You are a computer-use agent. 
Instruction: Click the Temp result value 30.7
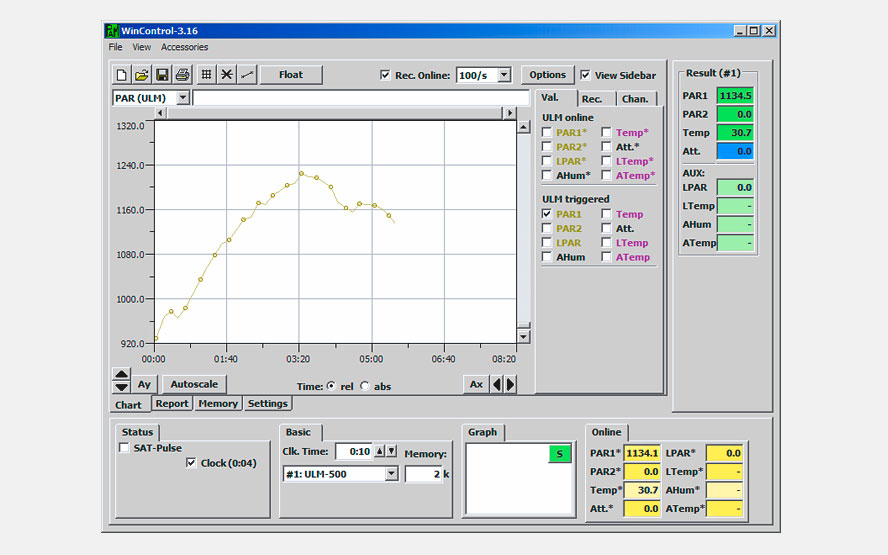[x=735, y=133]
